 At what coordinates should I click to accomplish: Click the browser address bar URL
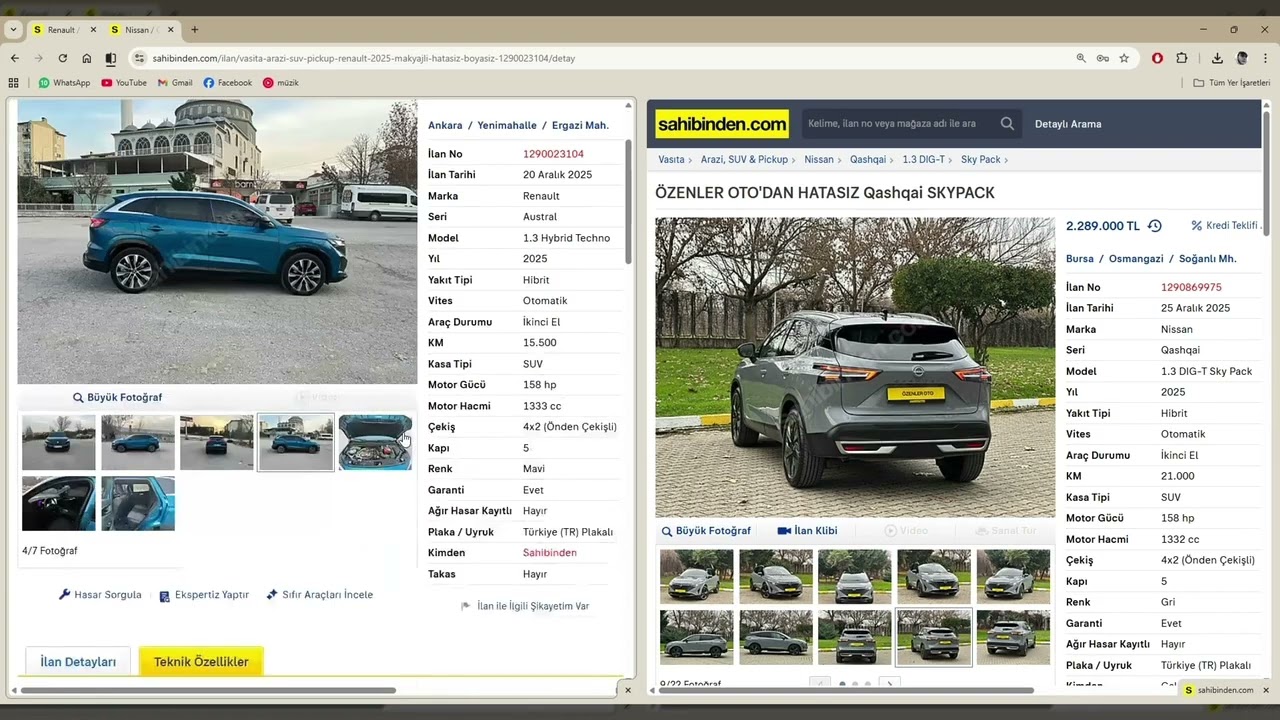(x=364, y=58)
